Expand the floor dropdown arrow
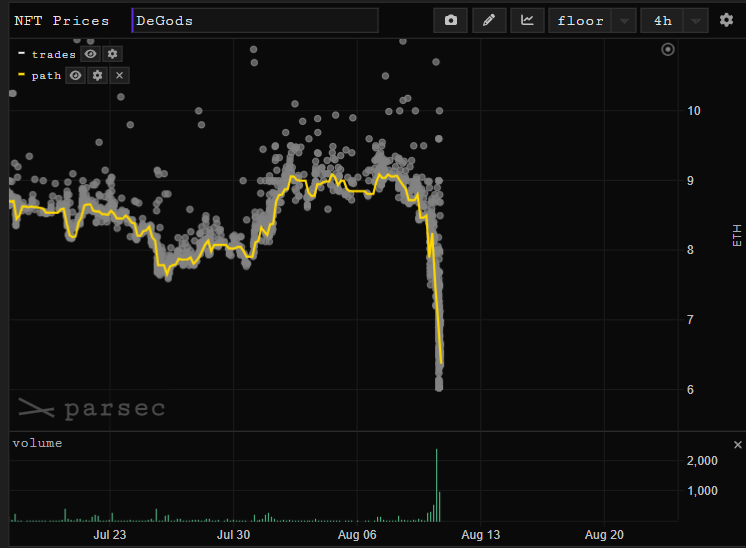Screen dimensions: 746x548 (624, 20)
